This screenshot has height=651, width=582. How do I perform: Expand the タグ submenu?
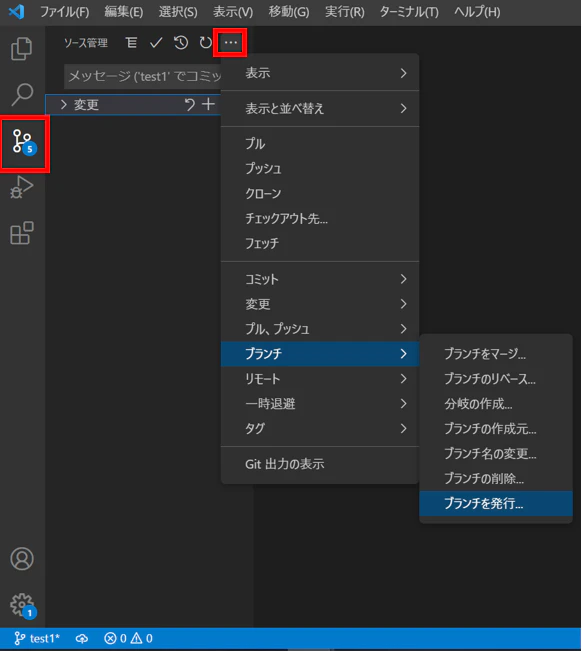320,428
